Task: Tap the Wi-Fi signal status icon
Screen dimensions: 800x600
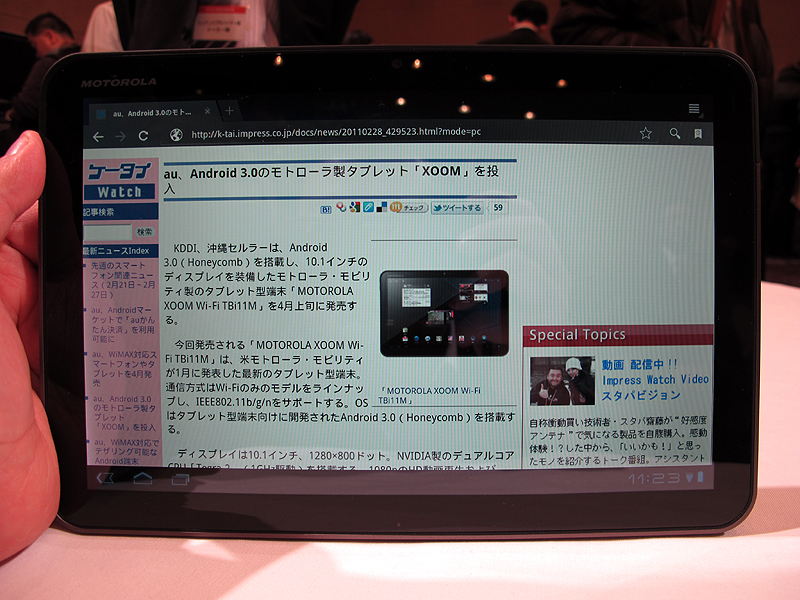Action: pos(689,478)
